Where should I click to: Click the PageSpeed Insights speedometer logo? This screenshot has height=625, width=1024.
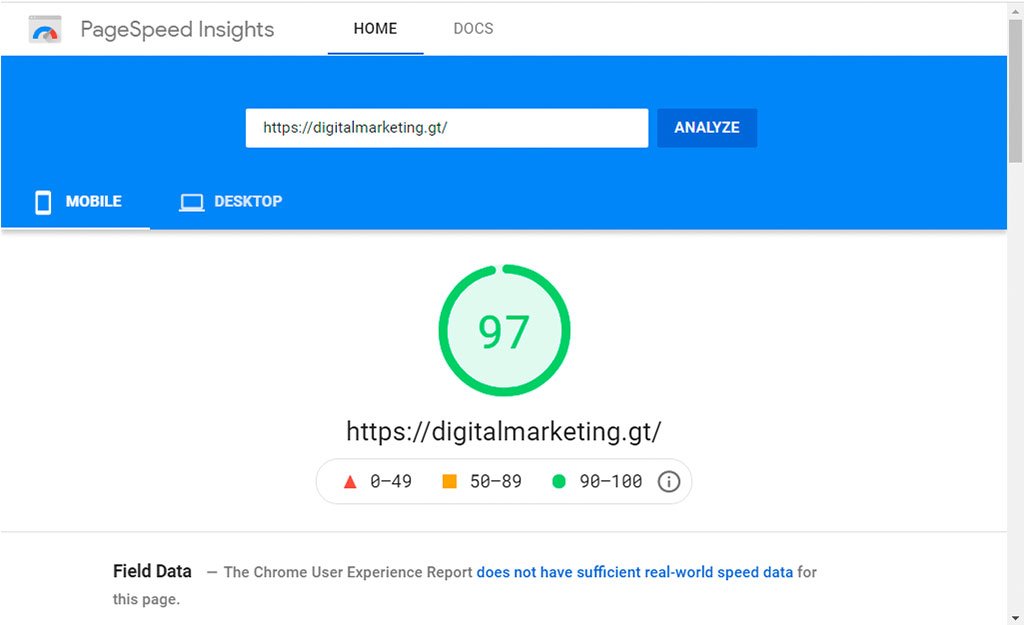(x=45, y=29)
